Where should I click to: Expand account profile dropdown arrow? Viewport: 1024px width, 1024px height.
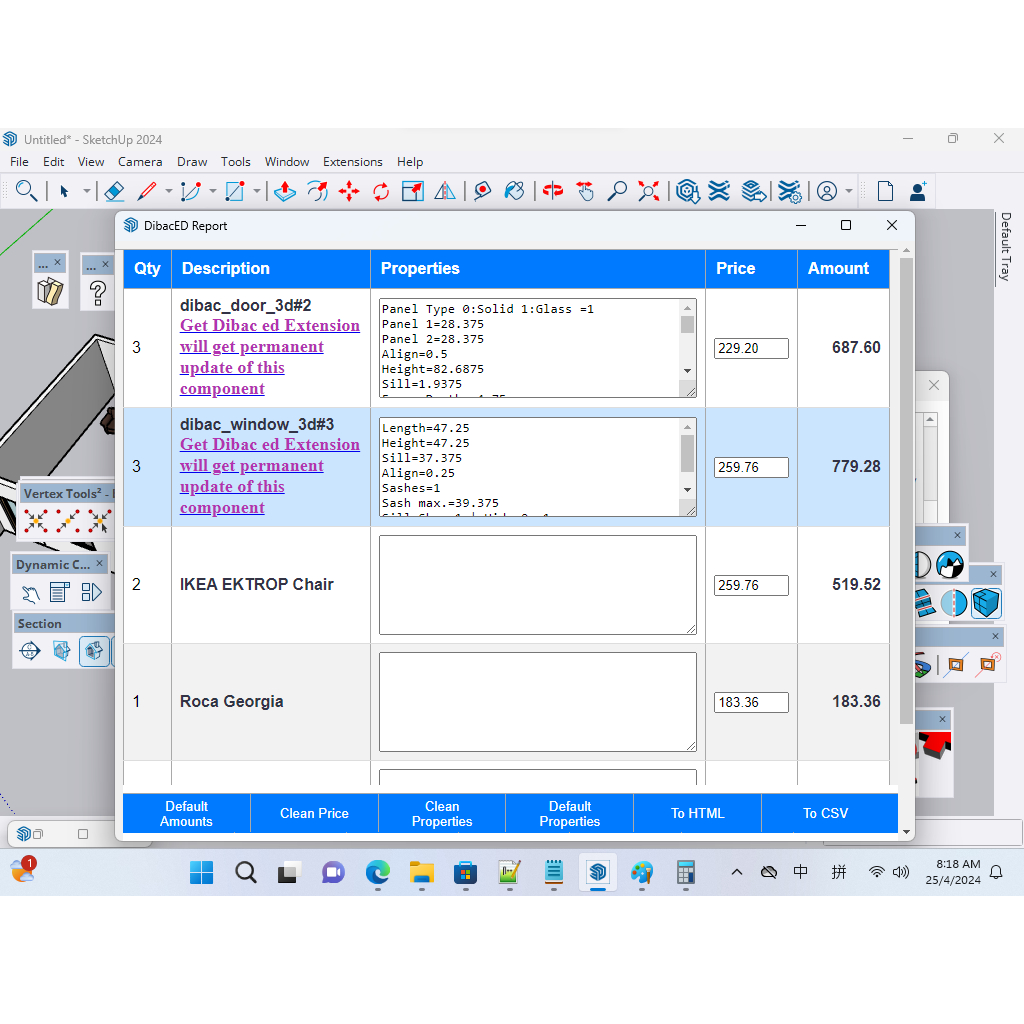pos(849,191)
